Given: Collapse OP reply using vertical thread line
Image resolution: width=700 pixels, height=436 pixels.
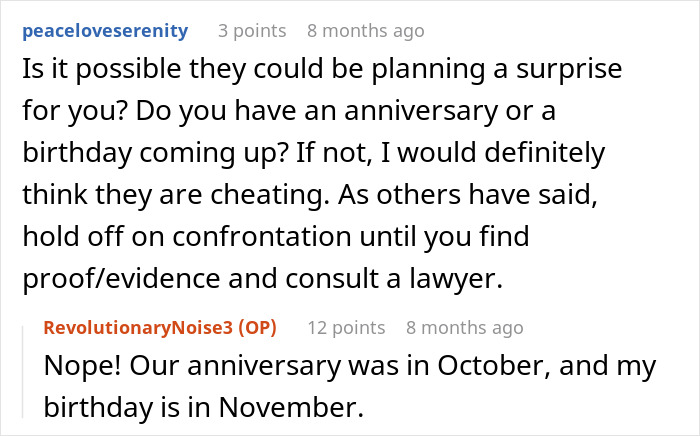Looking at the screenshot, I should pyautogui.click(x=23, y=372).
